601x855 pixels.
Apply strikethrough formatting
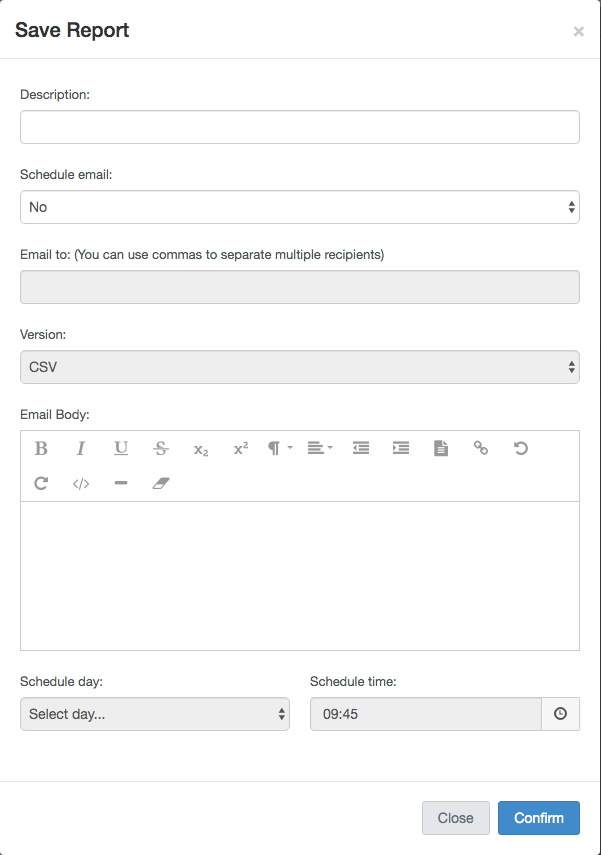pos(161,449)
